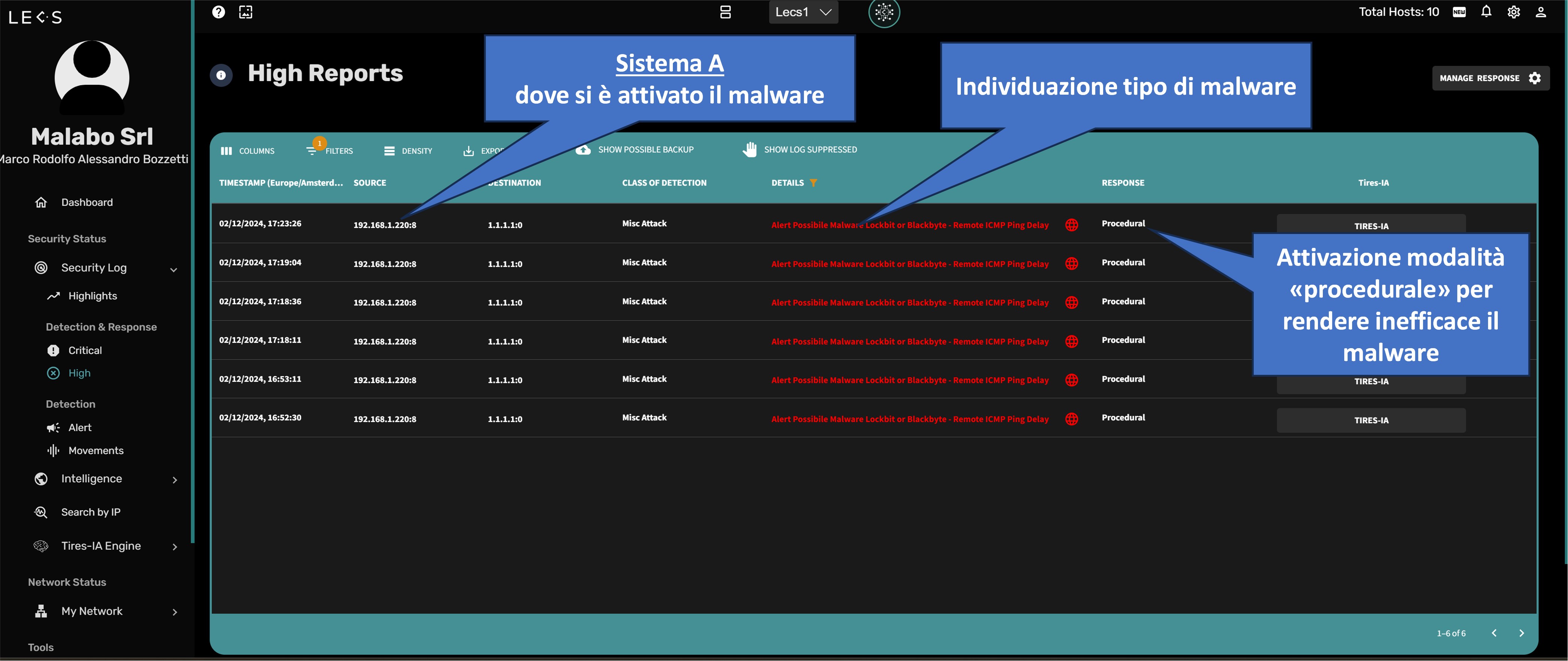Click the Security Log sidebar item
1568x661 pixels.
click(x=93, y=268)
